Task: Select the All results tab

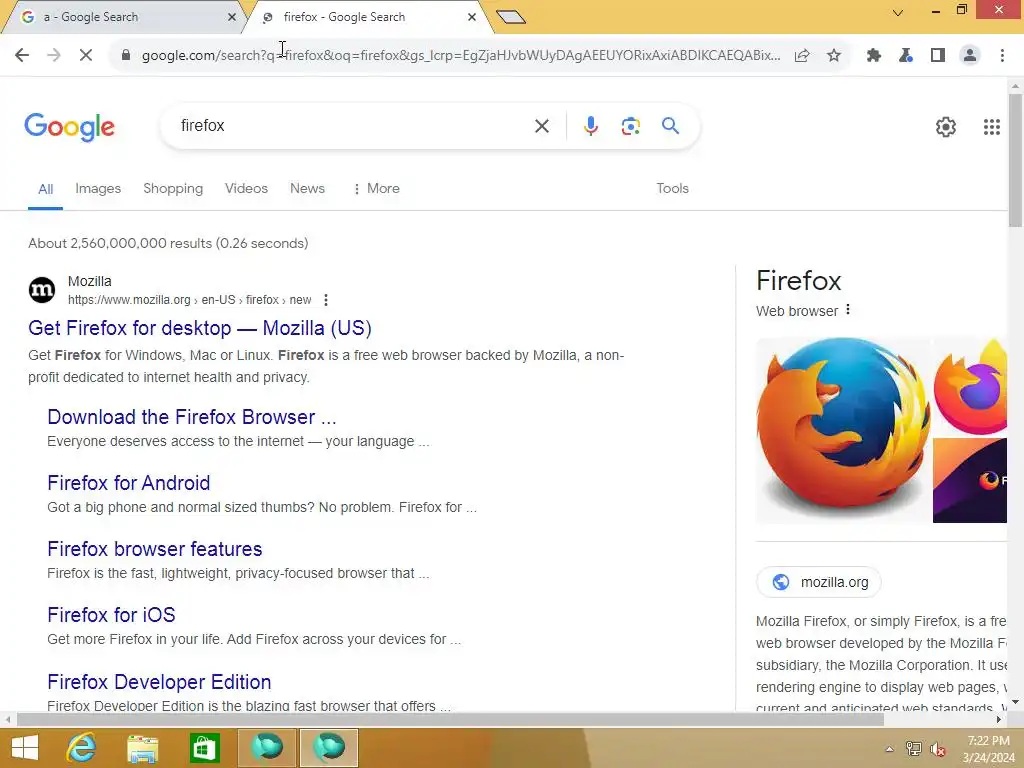Action: tap(45, 189)
